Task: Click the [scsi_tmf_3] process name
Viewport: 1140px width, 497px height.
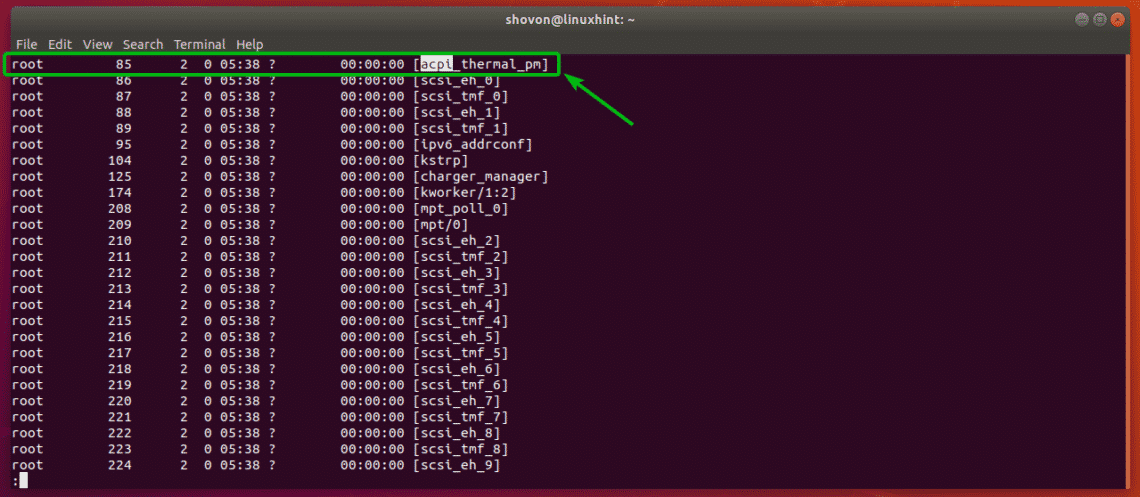Action: [460, 288]
